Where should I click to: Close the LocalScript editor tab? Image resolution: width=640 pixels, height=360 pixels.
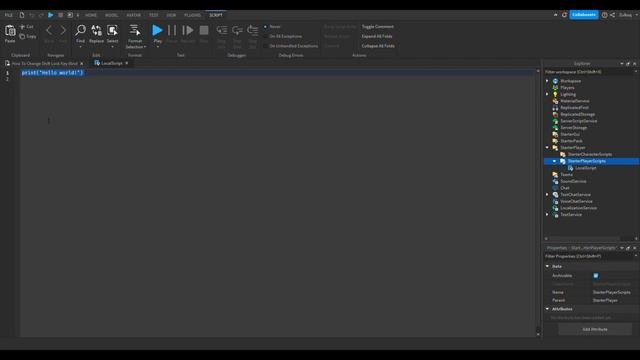[x=127, y=63]
